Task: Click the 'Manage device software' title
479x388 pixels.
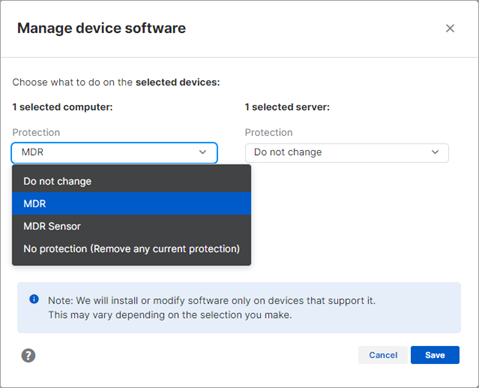Action: point(101,28)
